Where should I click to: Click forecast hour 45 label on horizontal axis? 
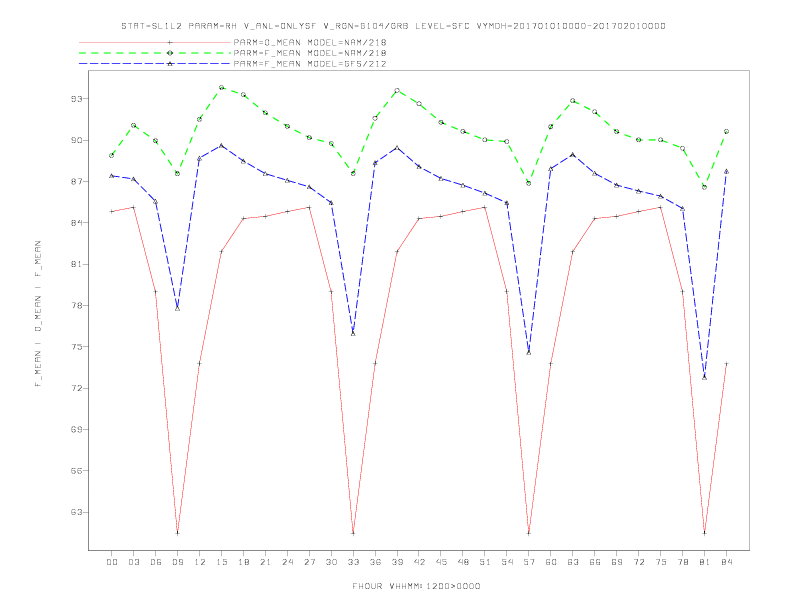[x=441, y=562]
